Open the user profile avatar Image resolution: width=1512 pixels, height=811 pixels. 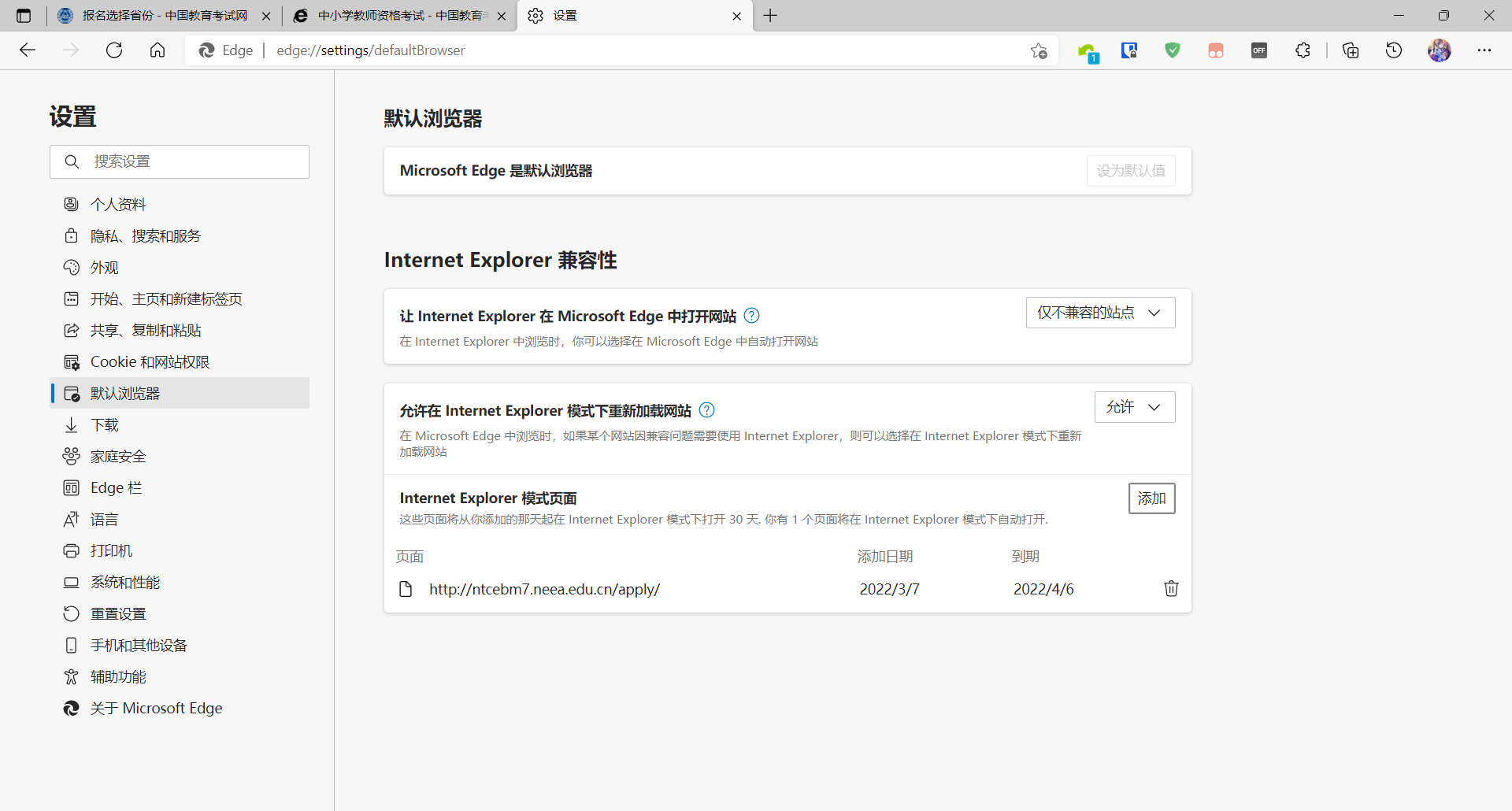pyautogui.click(x=1439, y=50)
